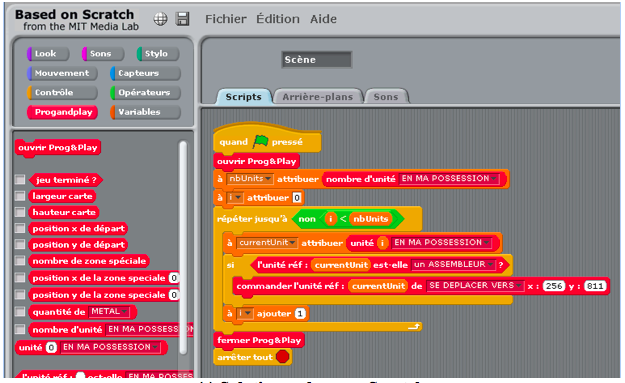The width and height of the screenshot is (625, 383).
Task: Select the Contrôle block category
Action: [x=62, y=92]
